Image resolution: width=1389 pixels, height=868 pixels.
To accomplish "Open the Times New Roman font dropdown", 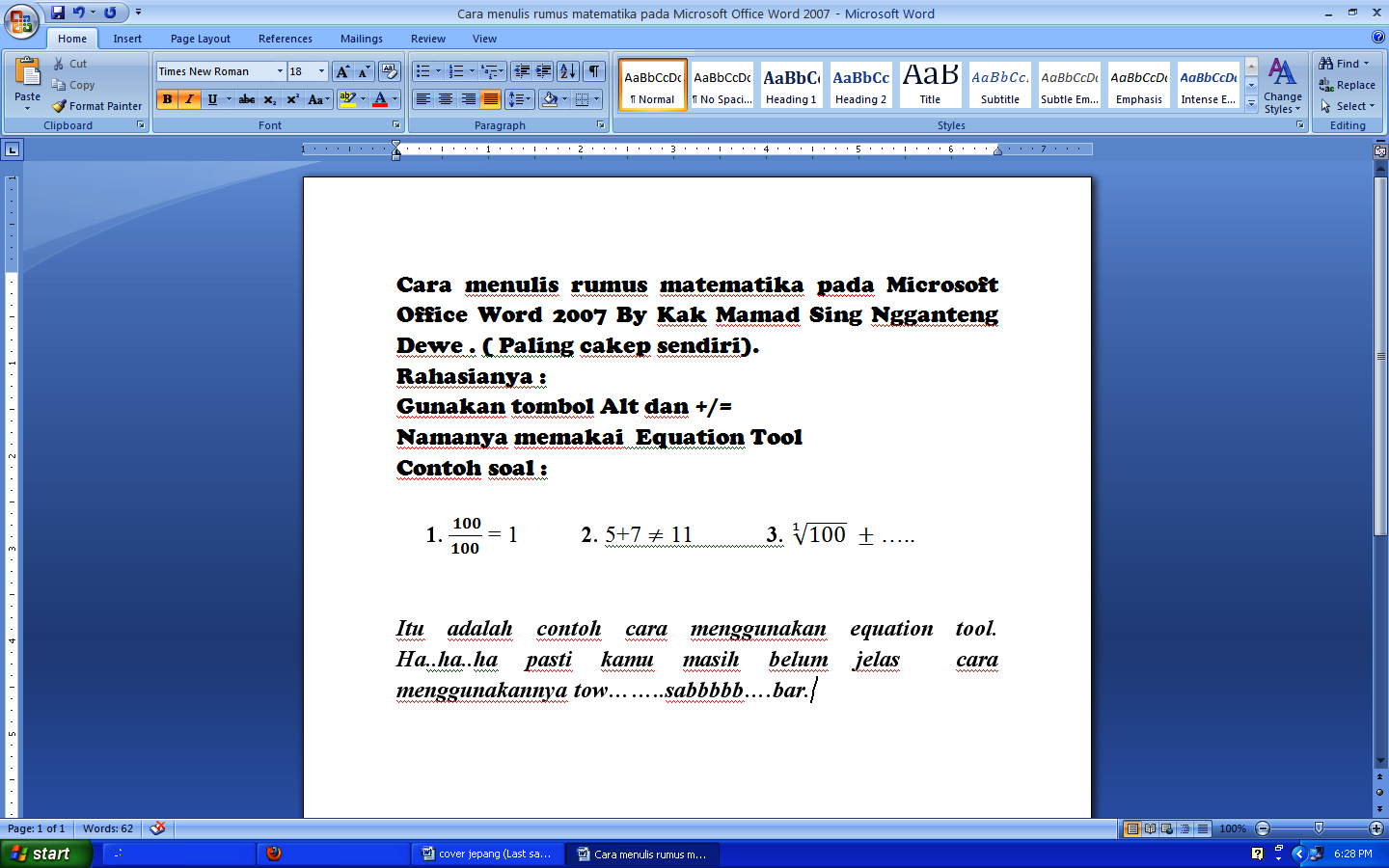I will tap(280, 71).
